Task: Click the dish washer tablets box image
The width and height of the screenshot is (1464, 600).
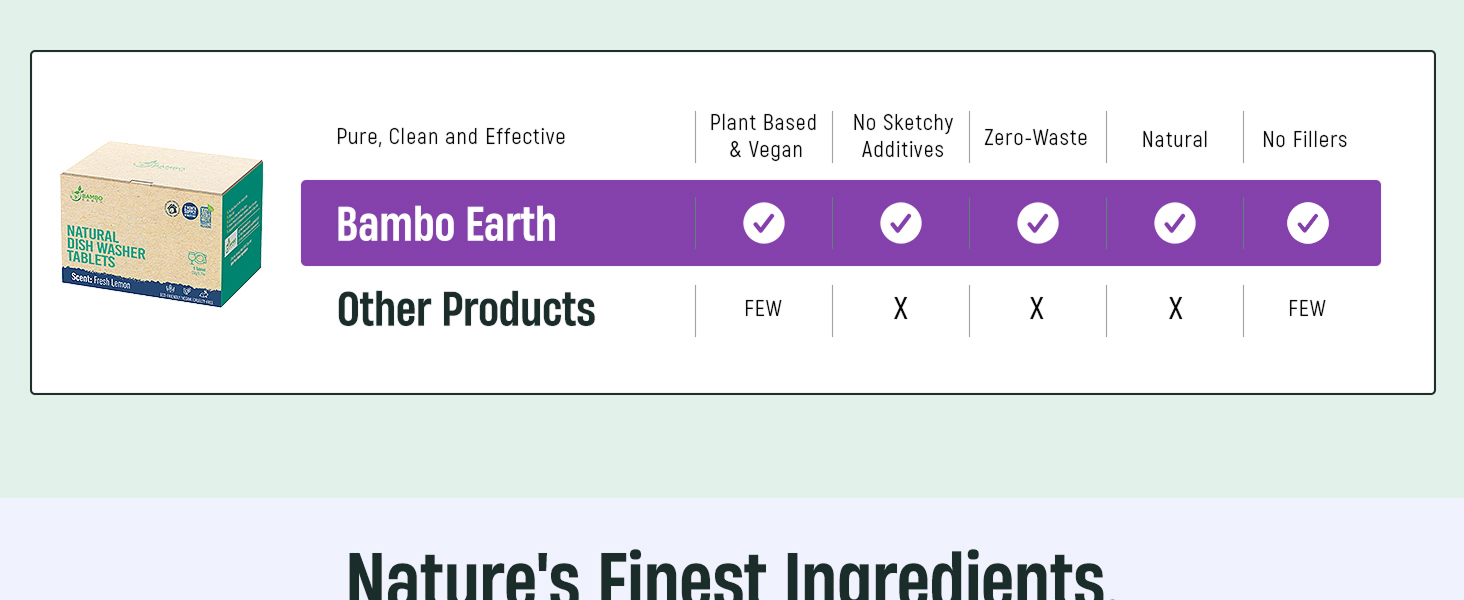Action: (x=161, y=224)
